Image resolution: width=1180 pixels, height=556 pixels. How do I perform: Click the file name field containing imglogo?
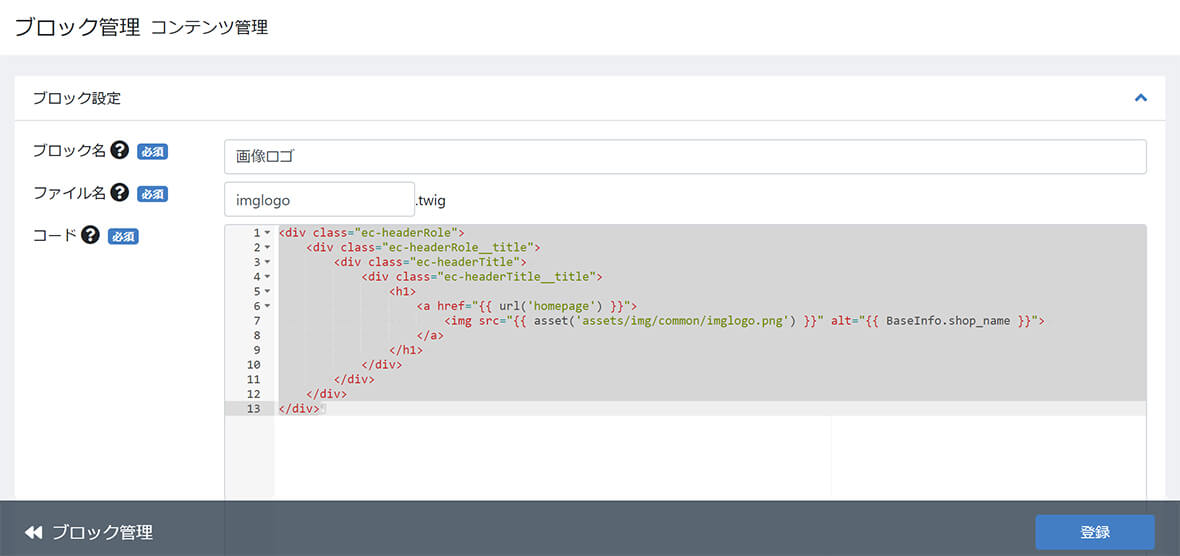coord(319,199)
